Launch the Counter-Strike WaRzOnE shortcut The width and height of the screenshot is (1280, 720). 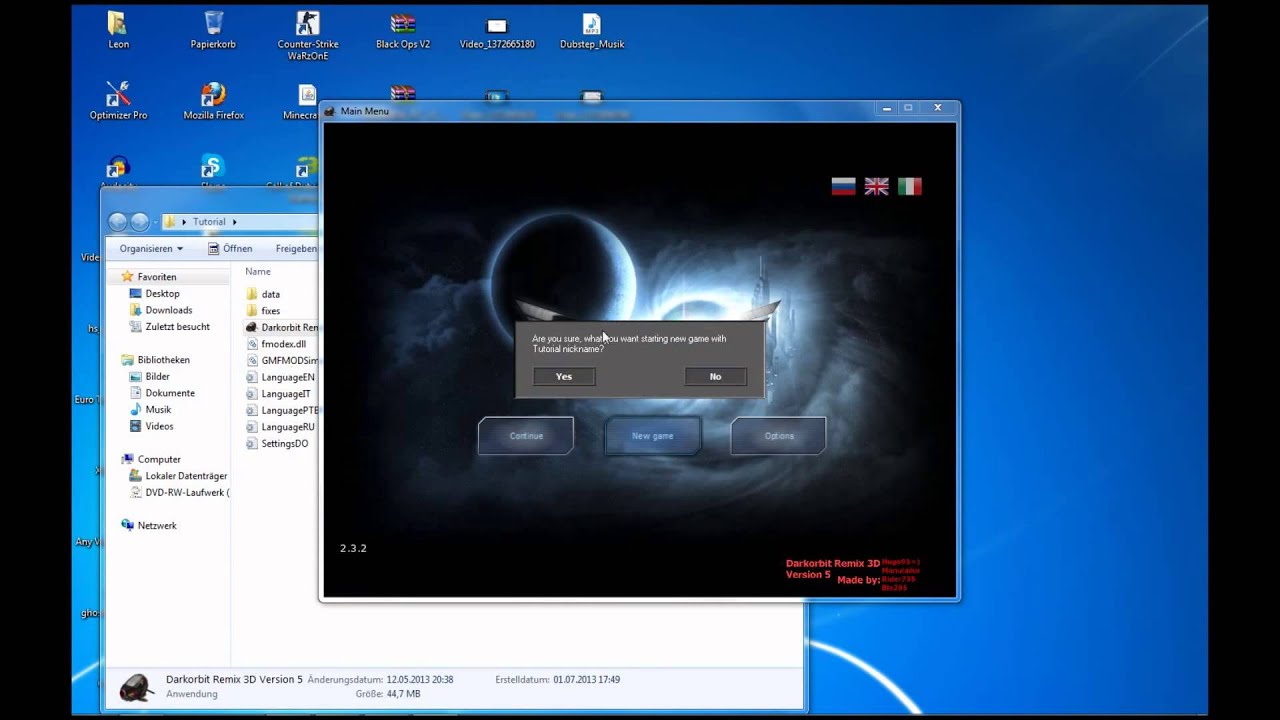point(308,36)
